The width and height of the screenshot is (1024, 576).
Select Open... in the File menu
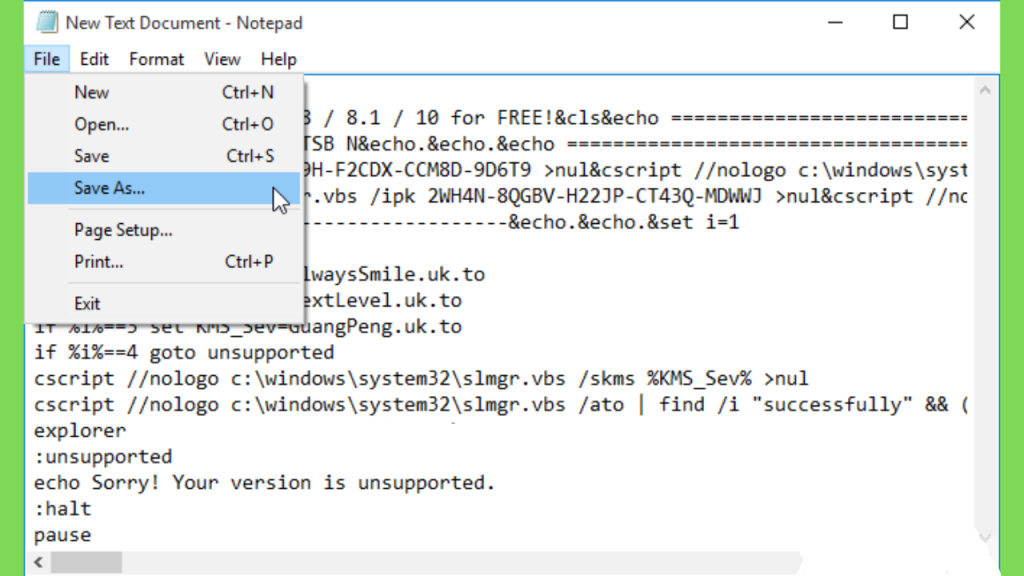(x=164, y=124)
